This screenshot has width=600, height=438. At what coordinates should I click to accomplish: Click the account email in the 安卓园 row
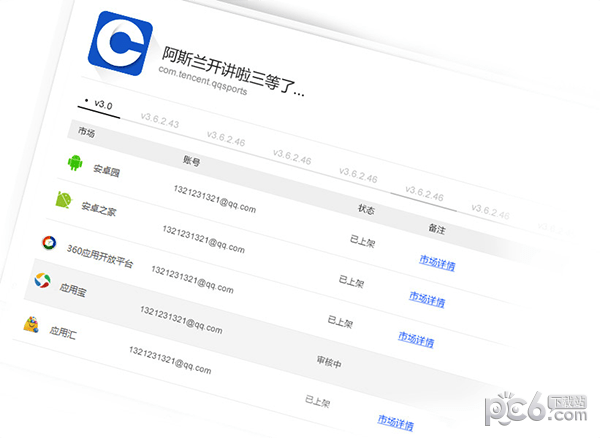click(x=215, y=199)
